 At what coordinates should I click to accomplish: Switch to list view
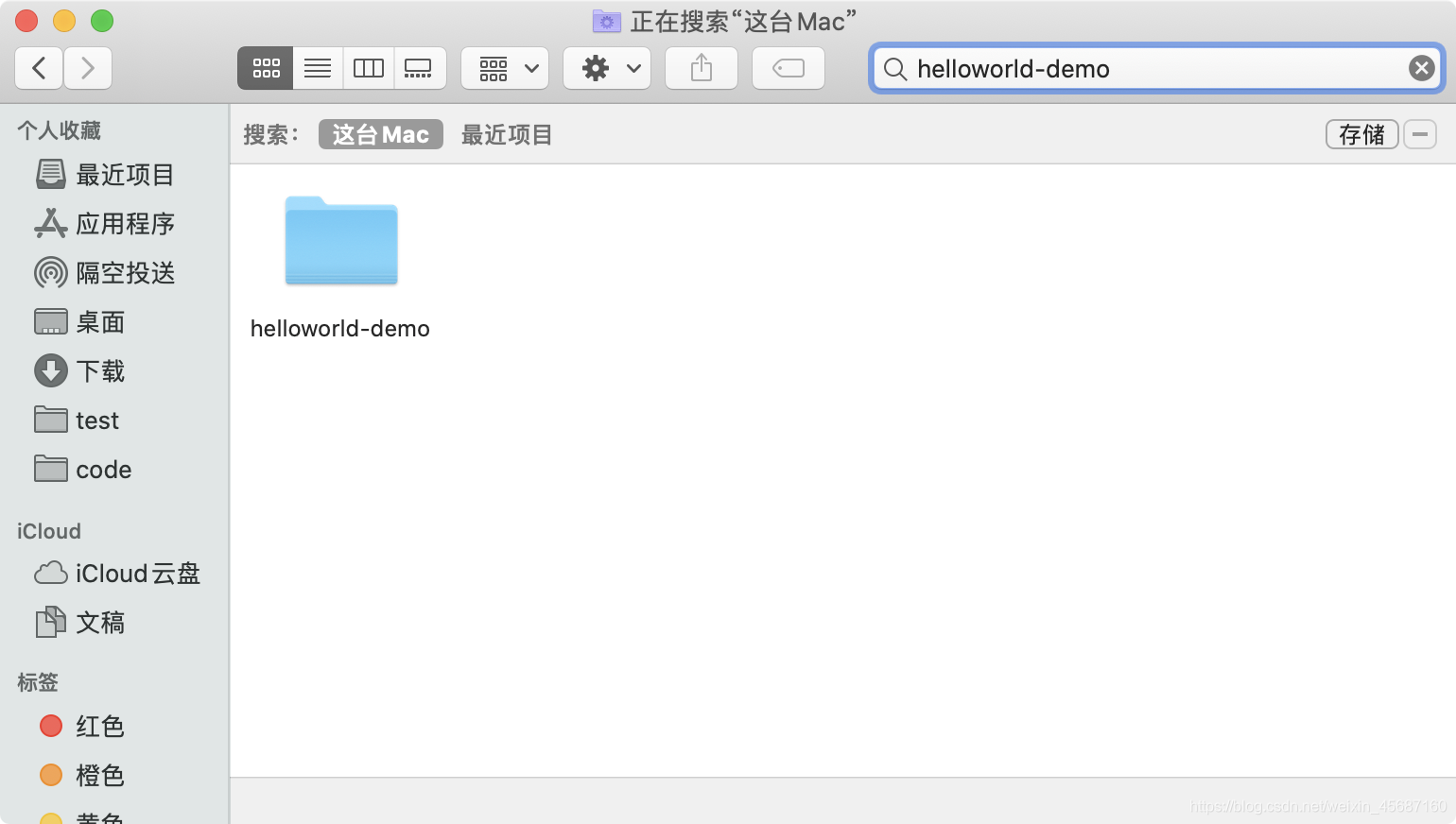318,68
